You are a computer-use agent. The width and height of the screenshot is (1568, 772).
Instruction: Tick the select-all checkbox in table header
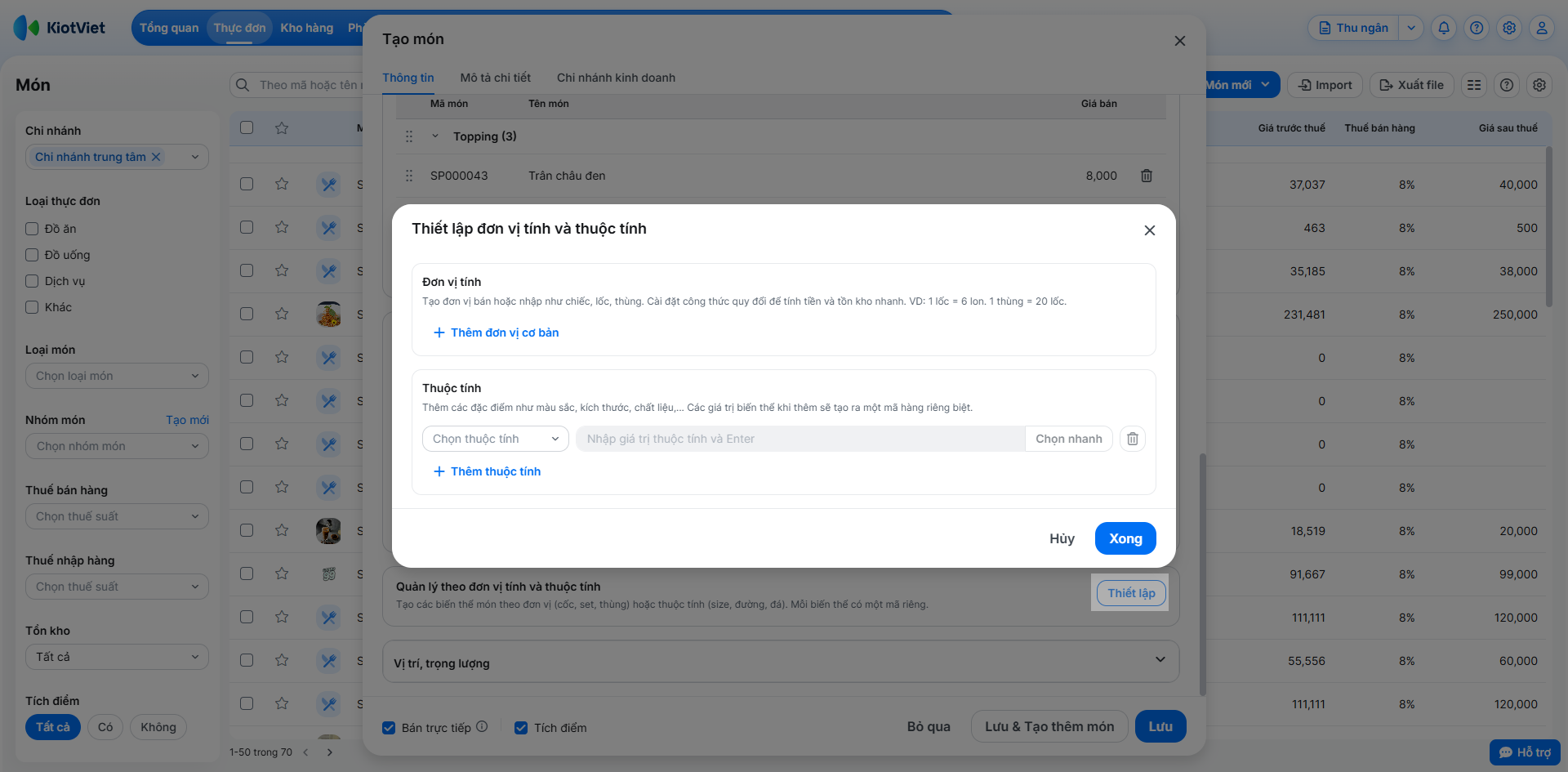click(x=247, y=127)
